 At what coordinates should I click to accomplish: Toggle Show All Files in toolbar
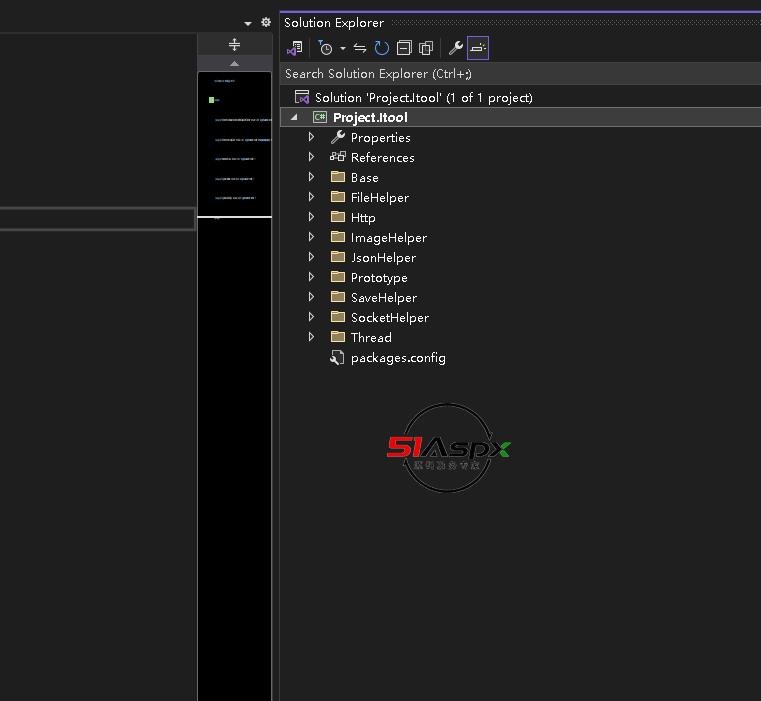click(x=426, y=48)
